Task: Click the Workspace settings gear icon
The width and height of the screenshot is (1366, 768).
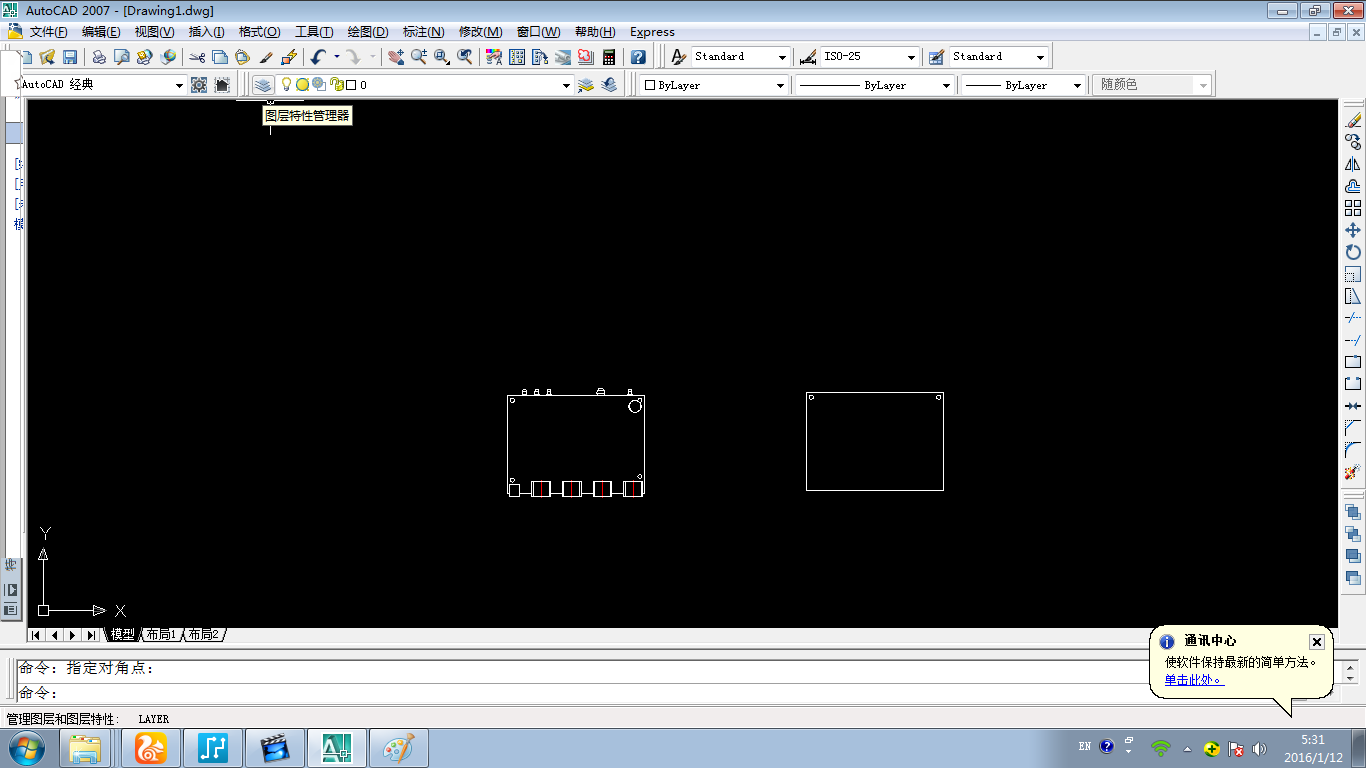Action: coord(199,85)
